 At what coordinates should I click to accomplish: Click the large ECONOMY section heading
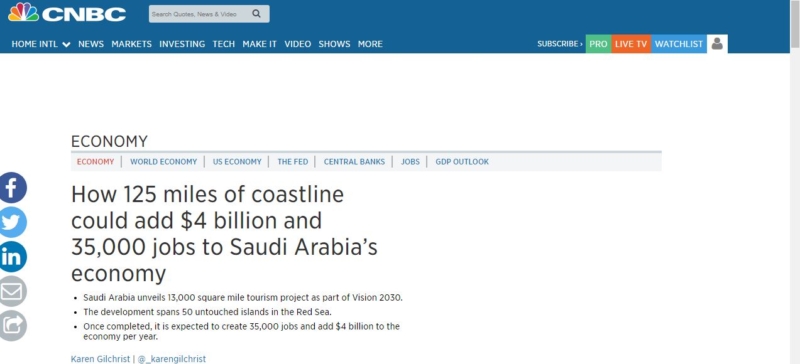point(109,141)
